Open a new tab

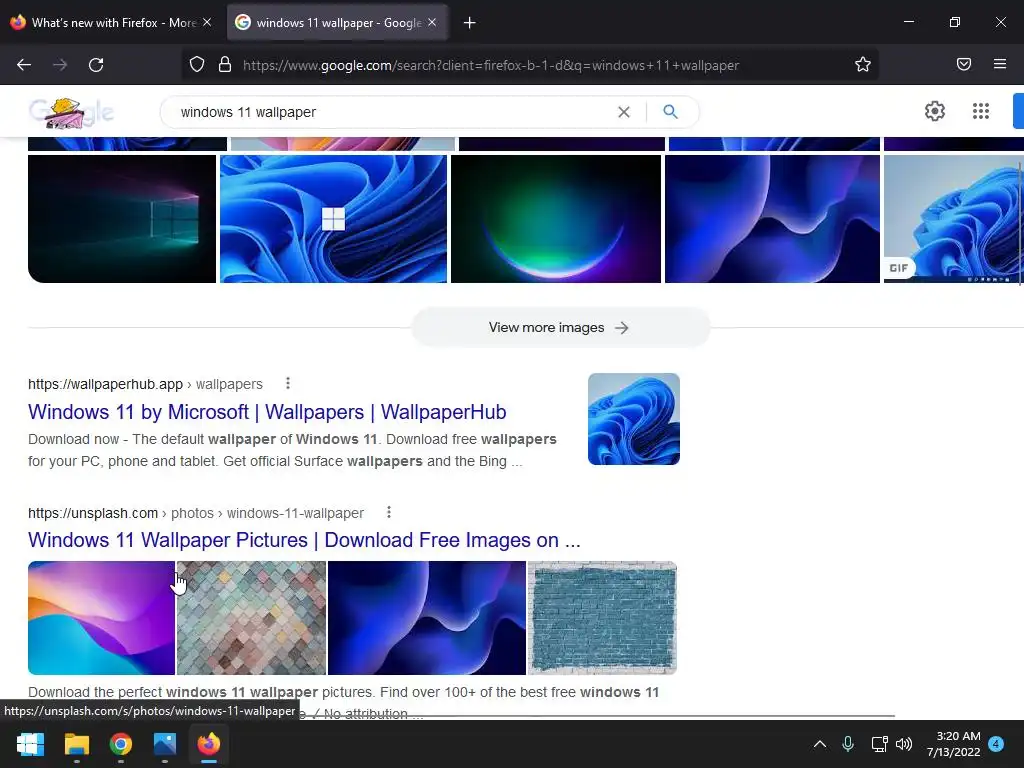469,23
